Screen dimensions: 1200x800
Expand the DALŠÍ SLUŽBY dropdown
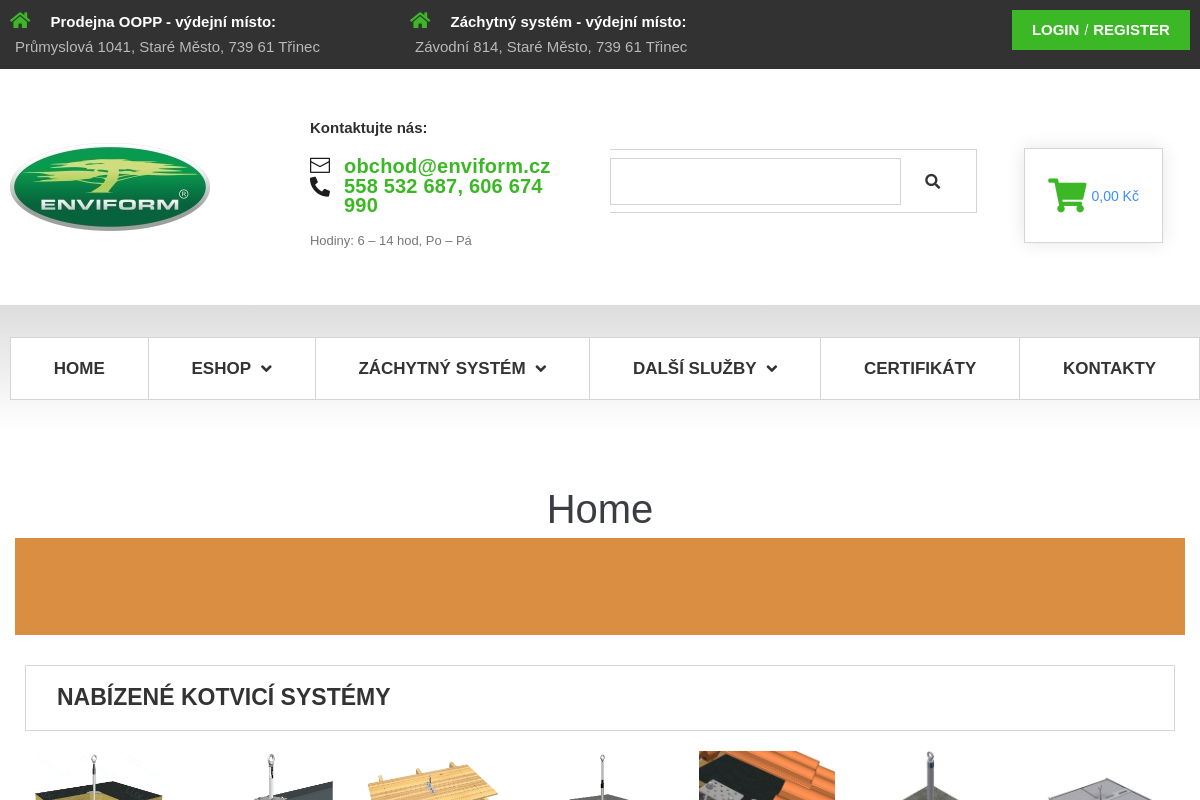click(x=704, y=368)
